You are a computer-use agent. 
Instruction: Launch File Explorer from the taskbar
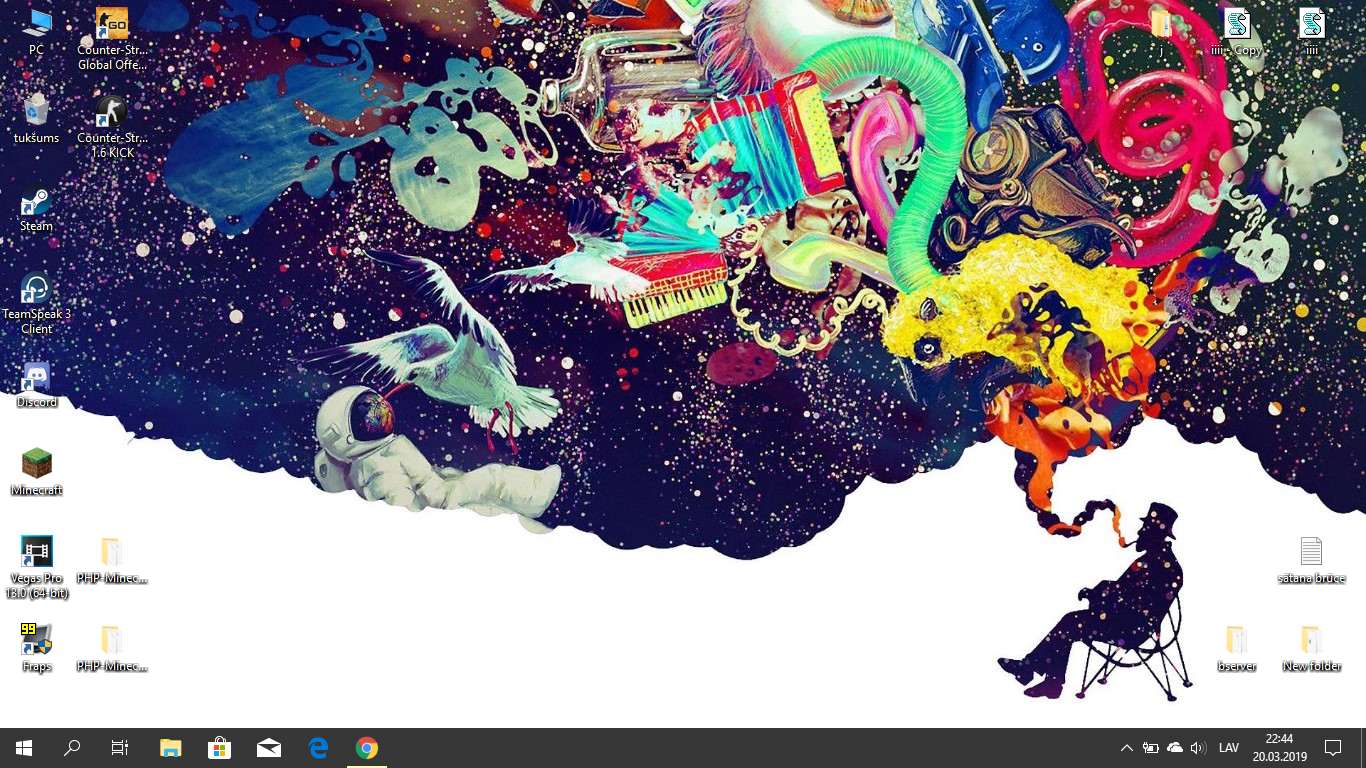click(171, 748)
